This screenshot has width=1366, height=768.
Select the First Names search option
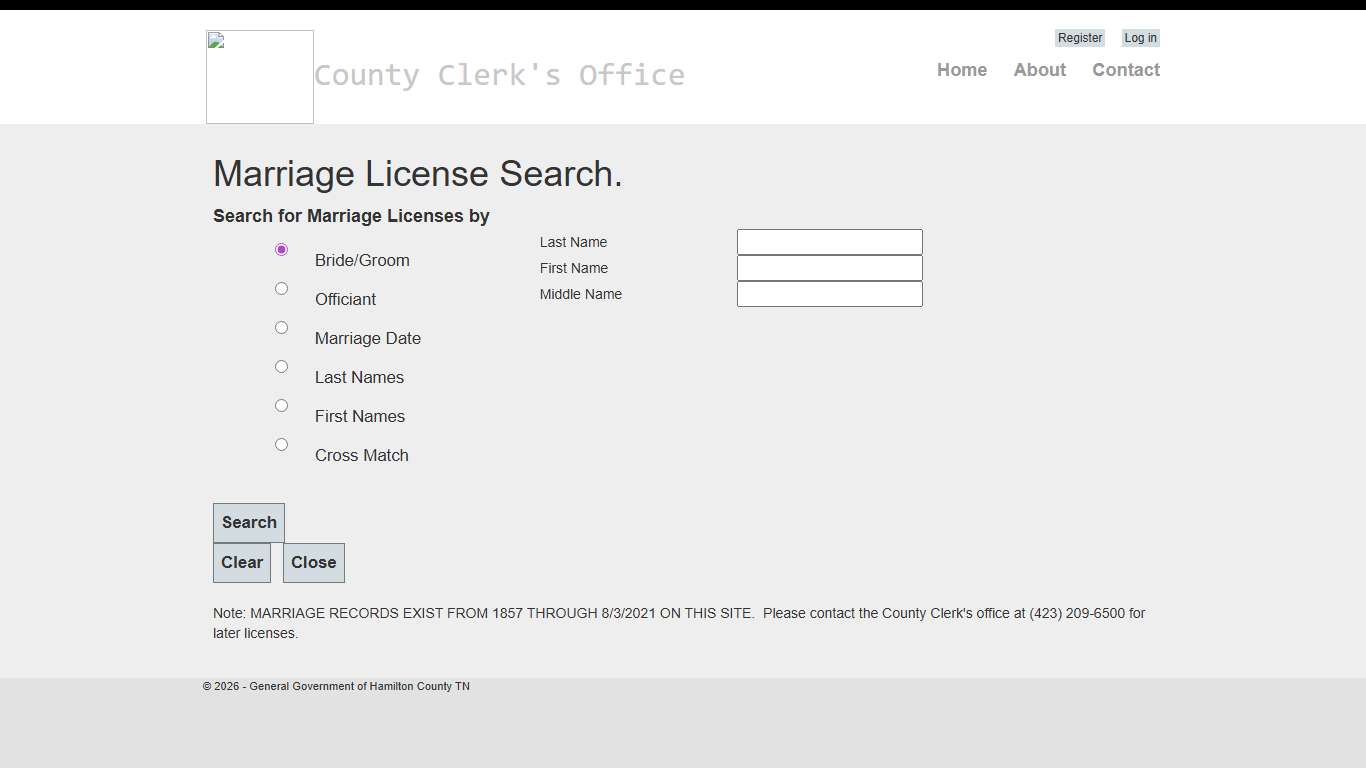click(281, 405)
